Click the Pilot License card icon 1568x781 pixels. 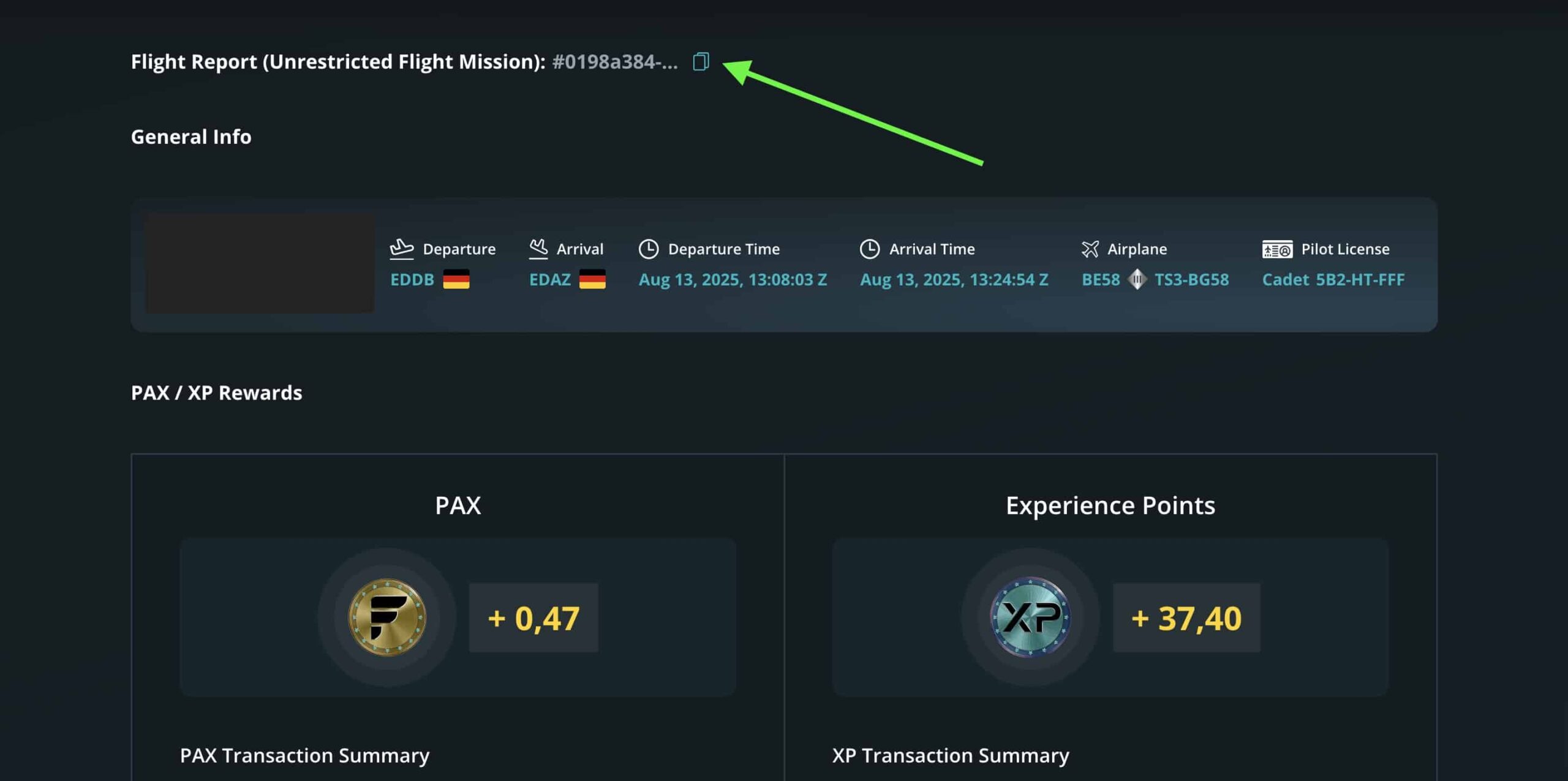pyautogui.click(x=1277, y=249)
